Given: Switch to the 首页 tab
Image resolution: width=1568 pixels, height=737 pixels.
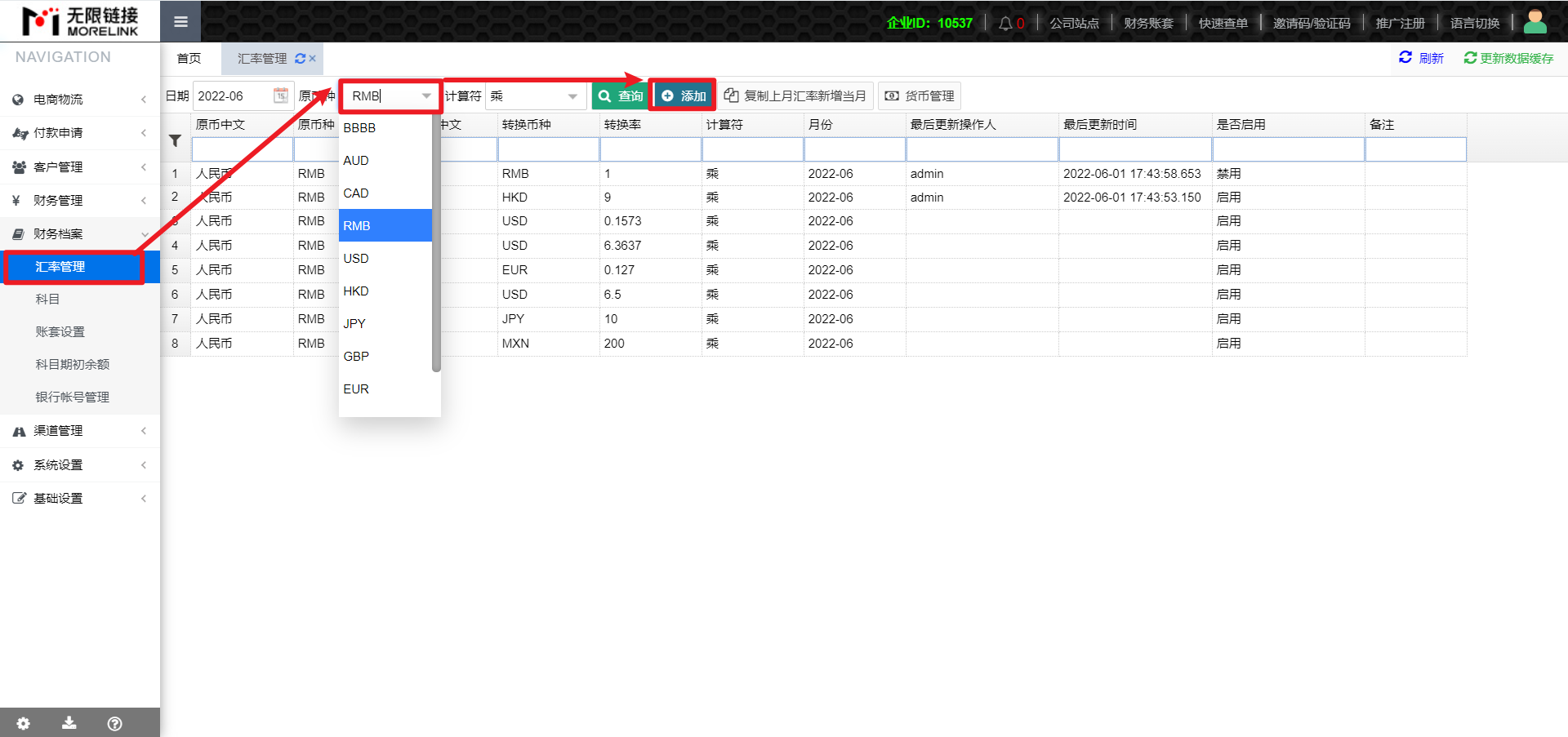Looking at the screenshot, I should (x=189, y=59).
